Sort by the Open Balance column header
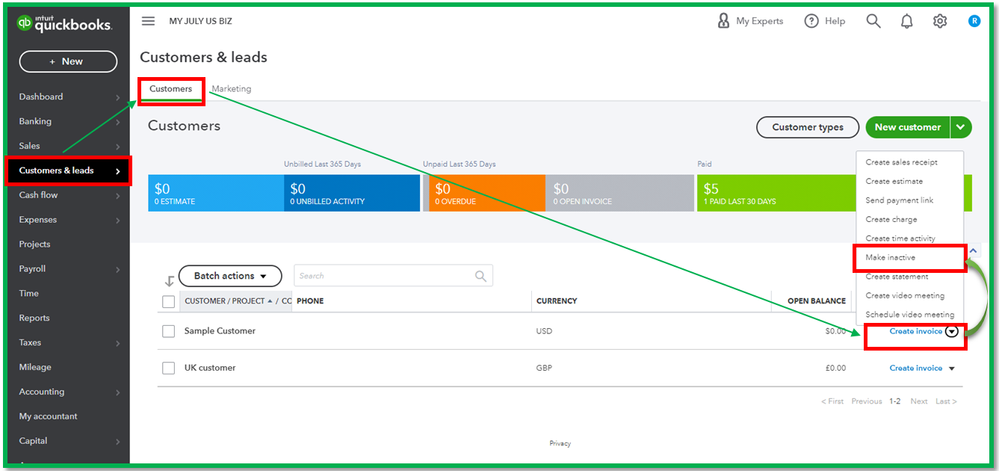The image size is (999, 471). tap(816, 301)
